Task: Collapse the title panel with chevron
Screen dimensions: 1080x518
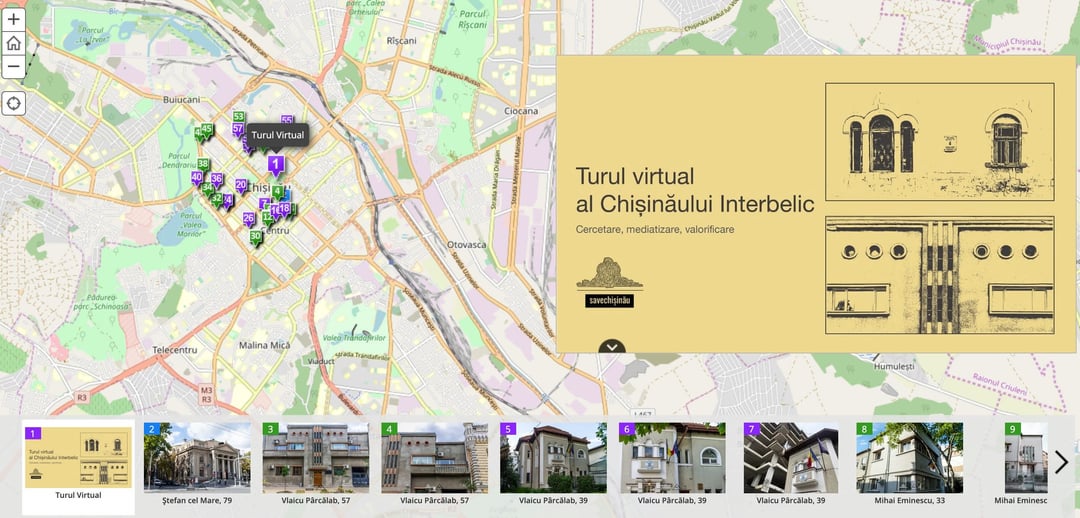Action: pos(612,347)
